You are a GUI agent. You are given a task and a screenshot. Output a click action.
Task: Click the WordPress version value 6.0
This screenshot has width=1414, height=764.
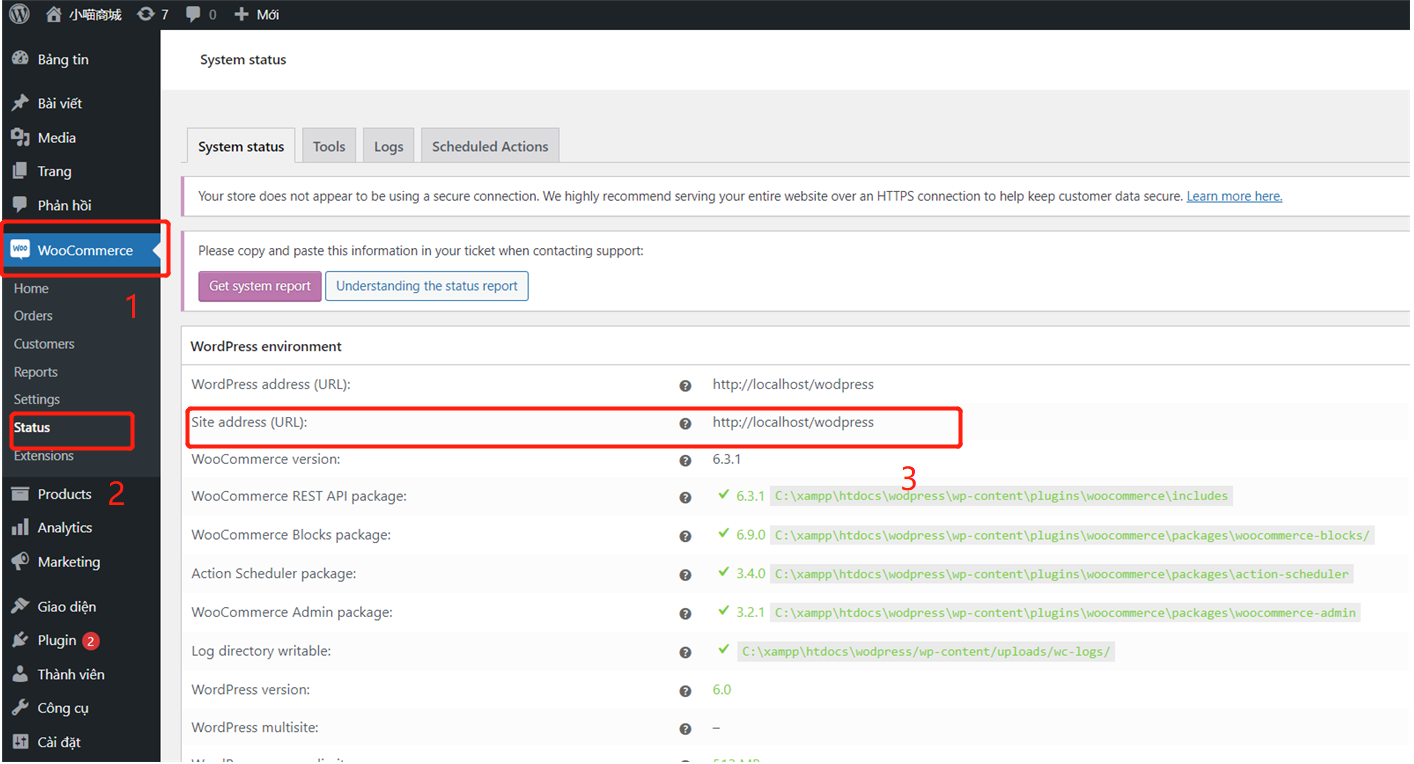[722, 689]
